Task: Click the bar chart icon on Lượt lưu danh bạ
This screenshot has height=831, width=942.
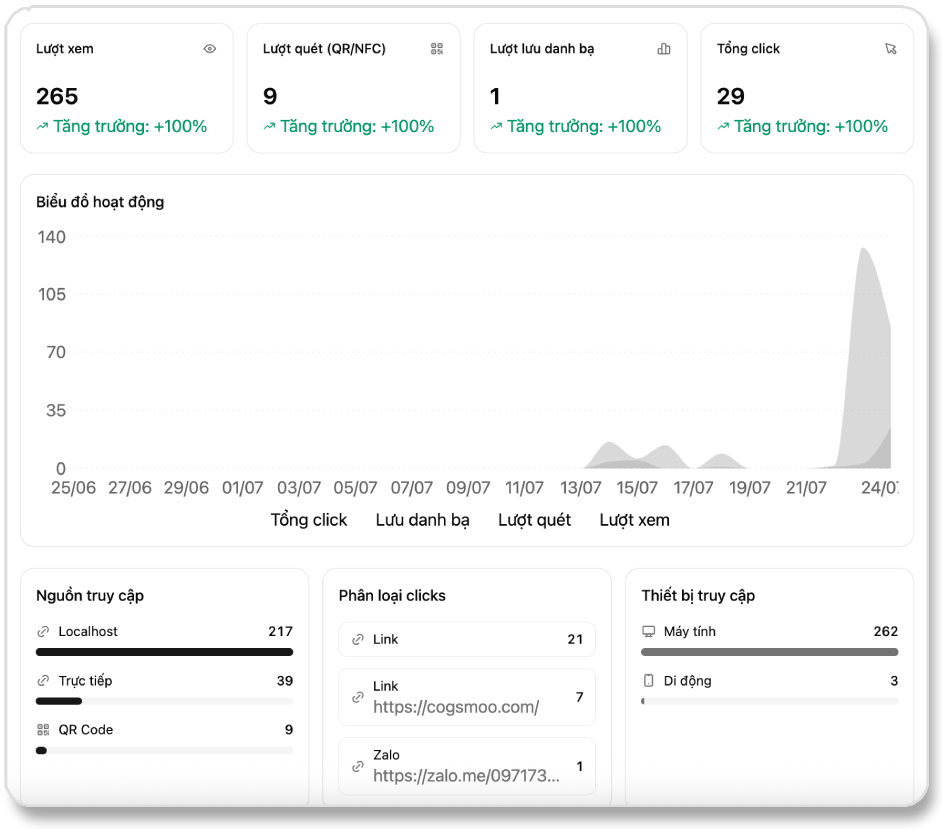Action: [x=664, y=49]
